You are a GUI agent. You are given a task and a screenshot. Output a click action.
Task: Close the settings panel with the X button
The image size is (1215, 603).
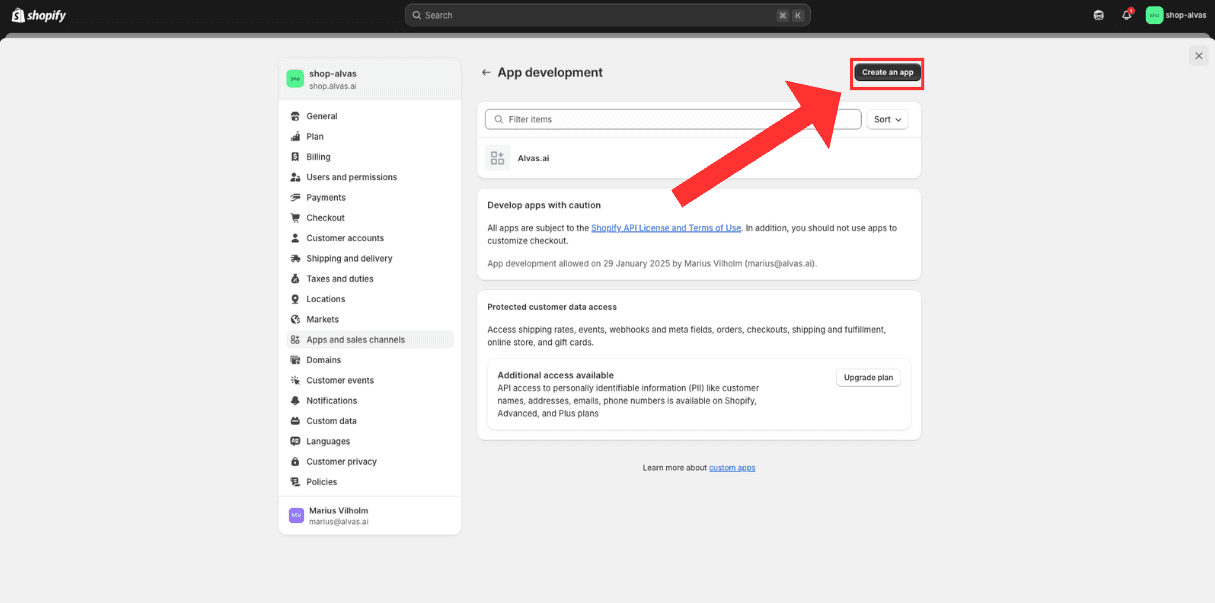1199,56
